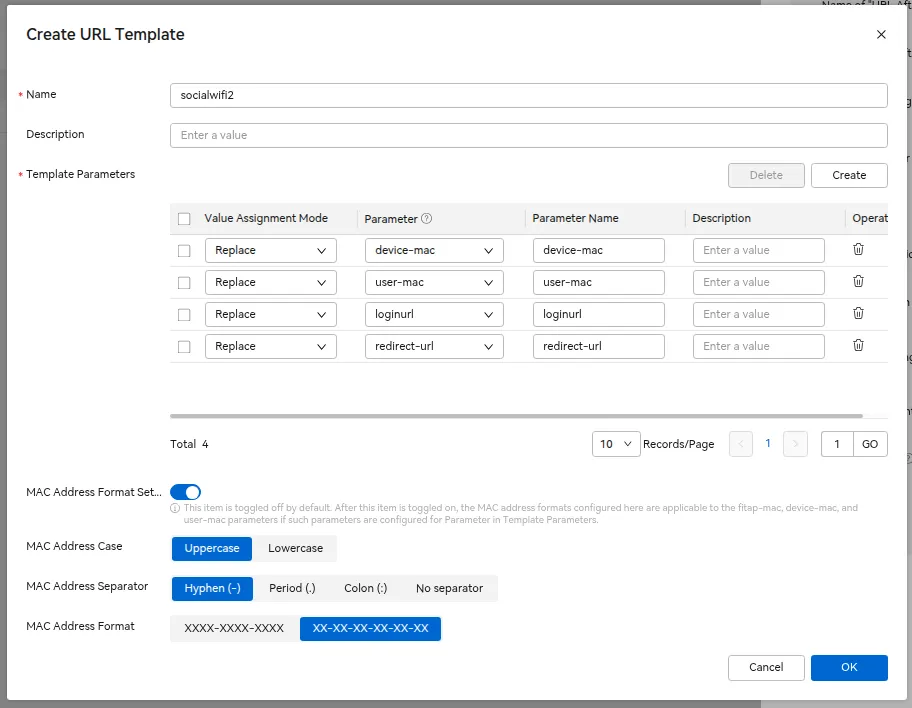Expand Value Assignment Mode dropdown for redirect-url row

(x=270, y=346)
